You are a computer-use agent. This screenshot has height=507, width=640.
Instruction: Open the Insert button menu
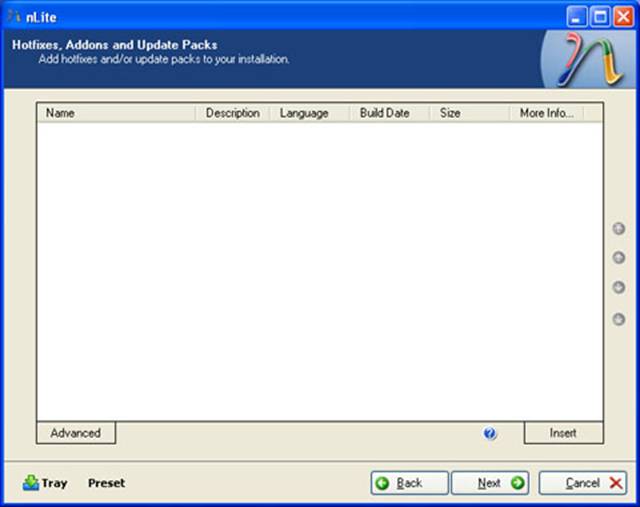coord(563,433)
